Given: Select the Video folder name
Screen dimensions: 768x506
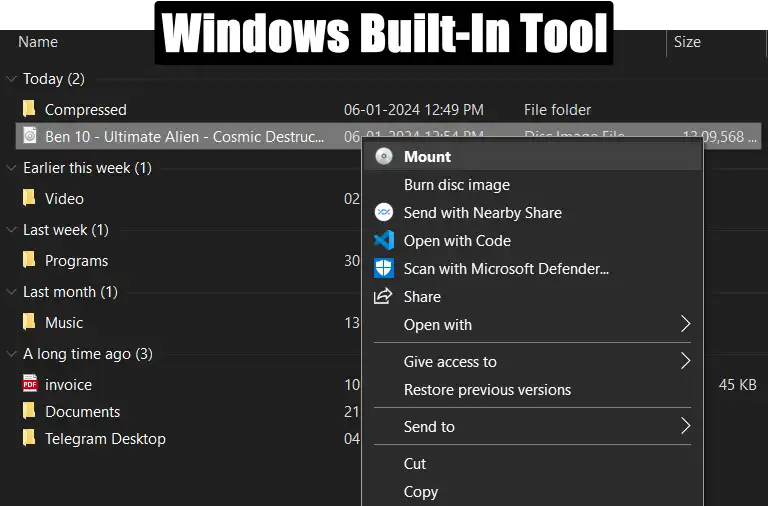Looking at the screenshot, I should pos(64,199).
